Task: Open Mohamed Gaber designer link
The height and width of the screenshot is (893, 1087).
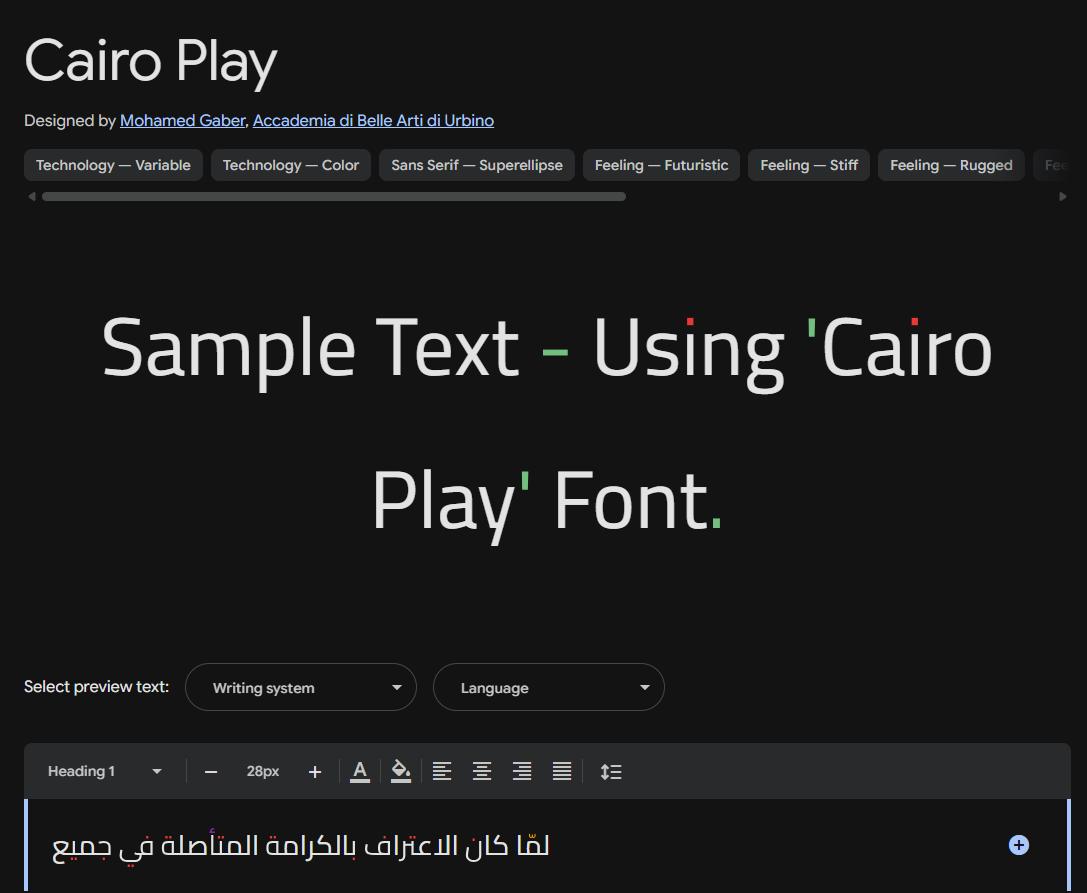Action: coord(182,121)
